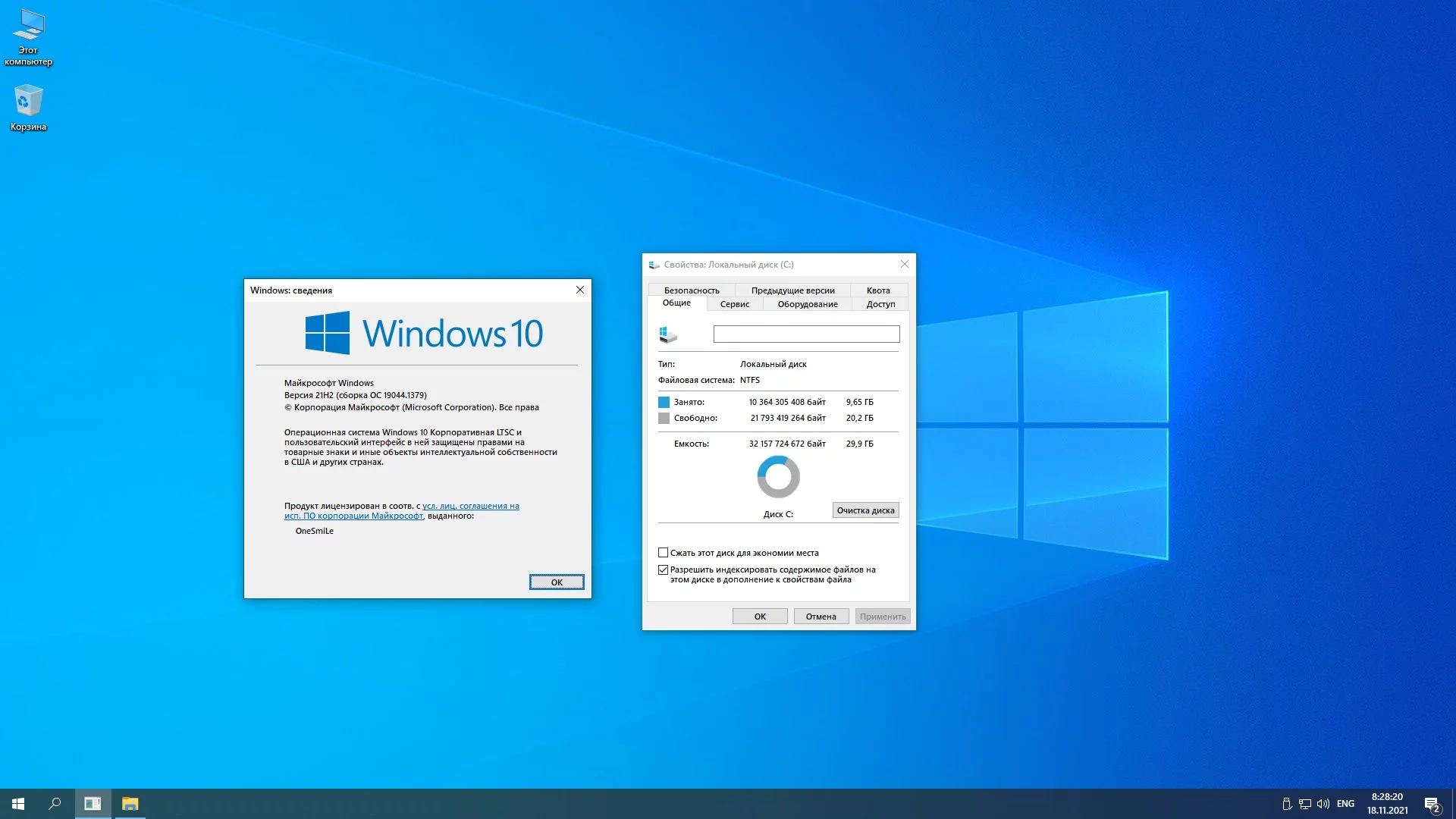Viewport: 1456px width, 819px height.
Task: Enable compress this drive checkbox
Action: [x=664, y=553]
